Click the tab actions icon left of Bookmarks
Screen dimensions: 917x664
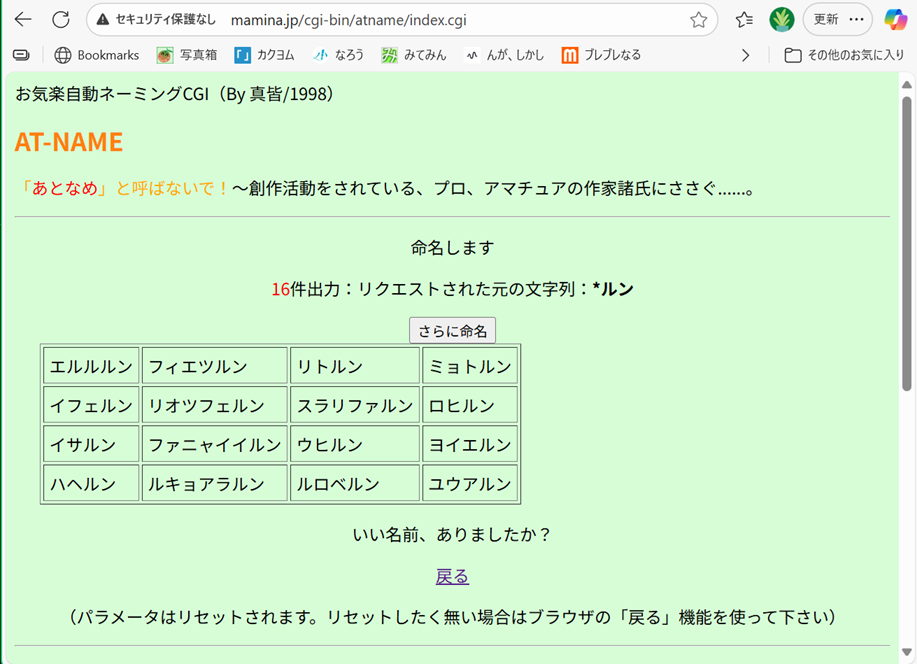click(21, 55)
